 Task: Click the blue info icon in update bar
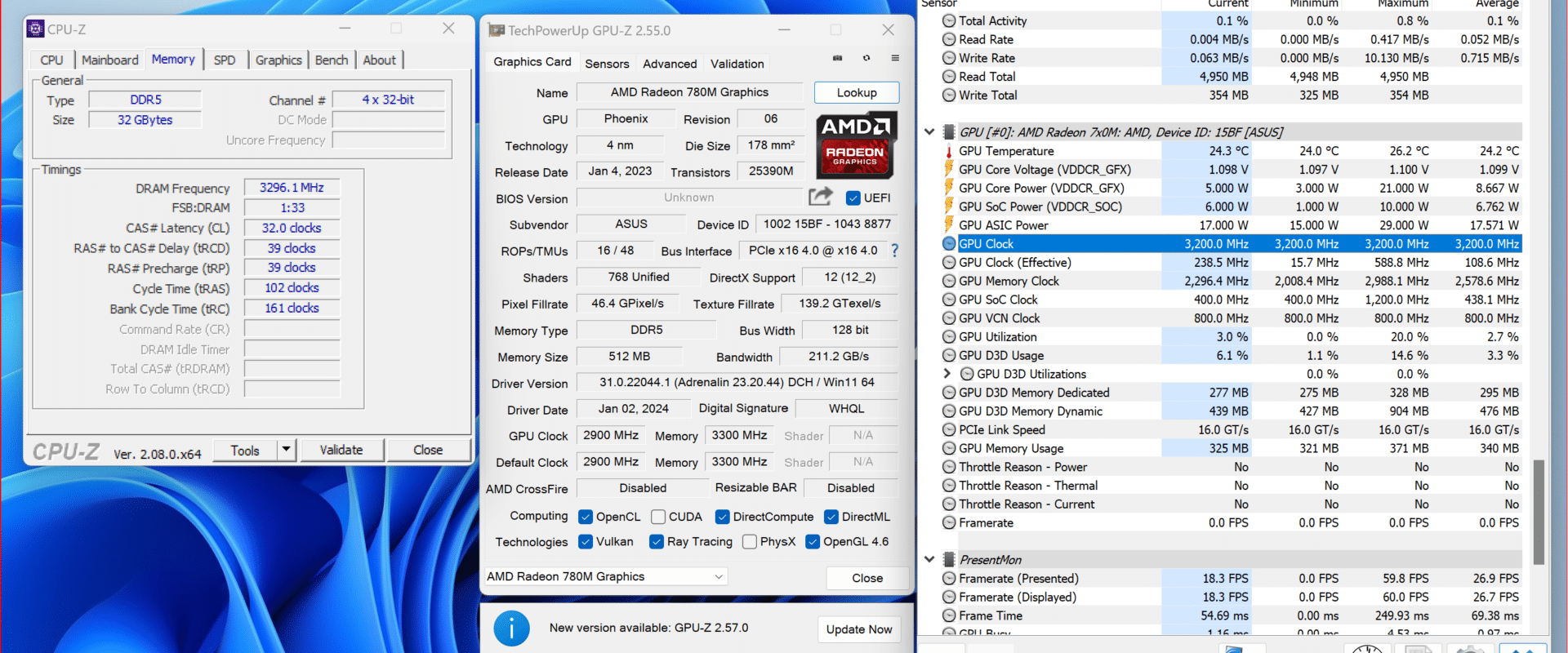pos(512,629)
